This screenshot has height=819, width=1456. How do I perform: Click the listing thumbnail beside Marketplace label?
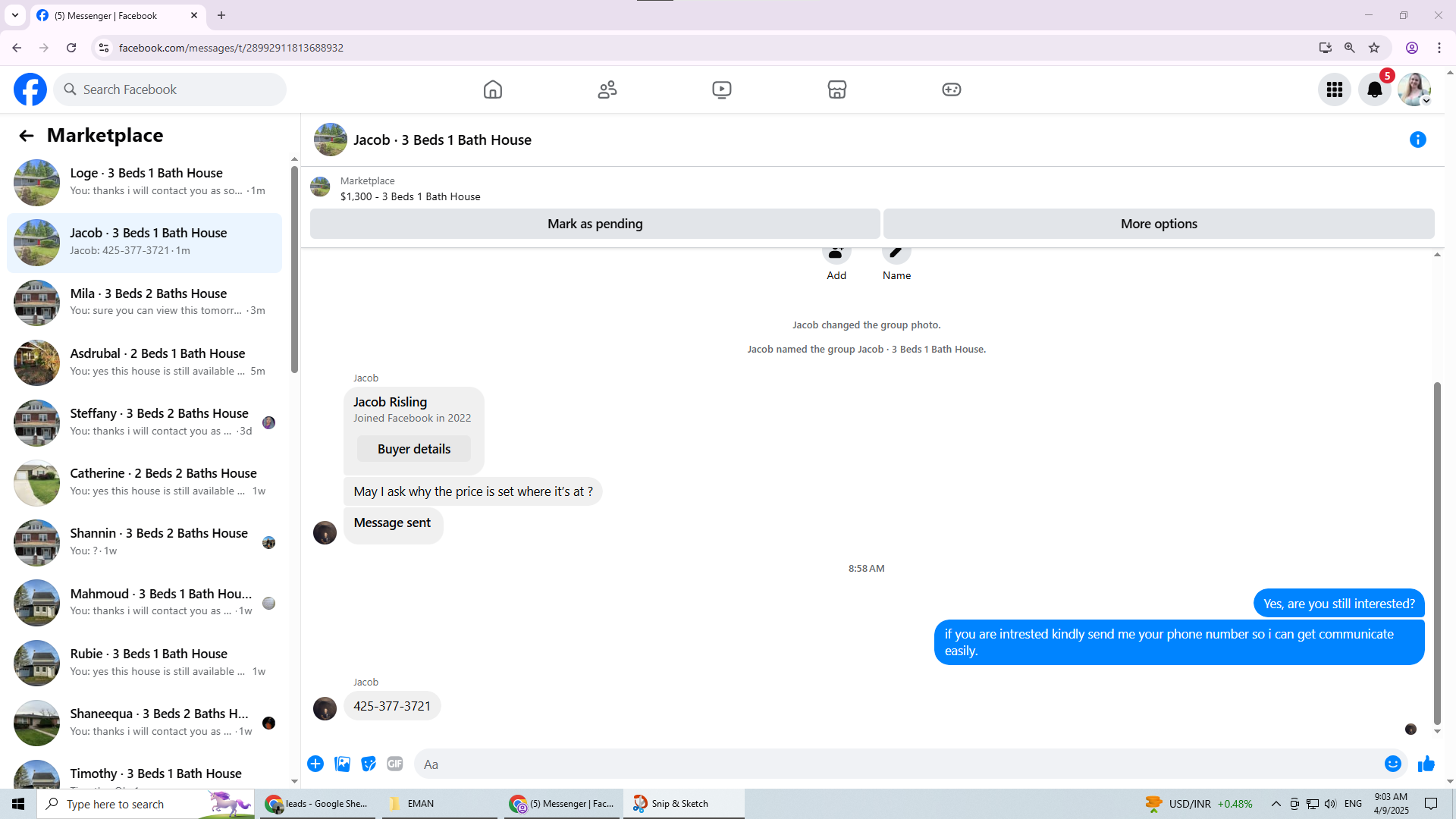[x=320, y=187]
